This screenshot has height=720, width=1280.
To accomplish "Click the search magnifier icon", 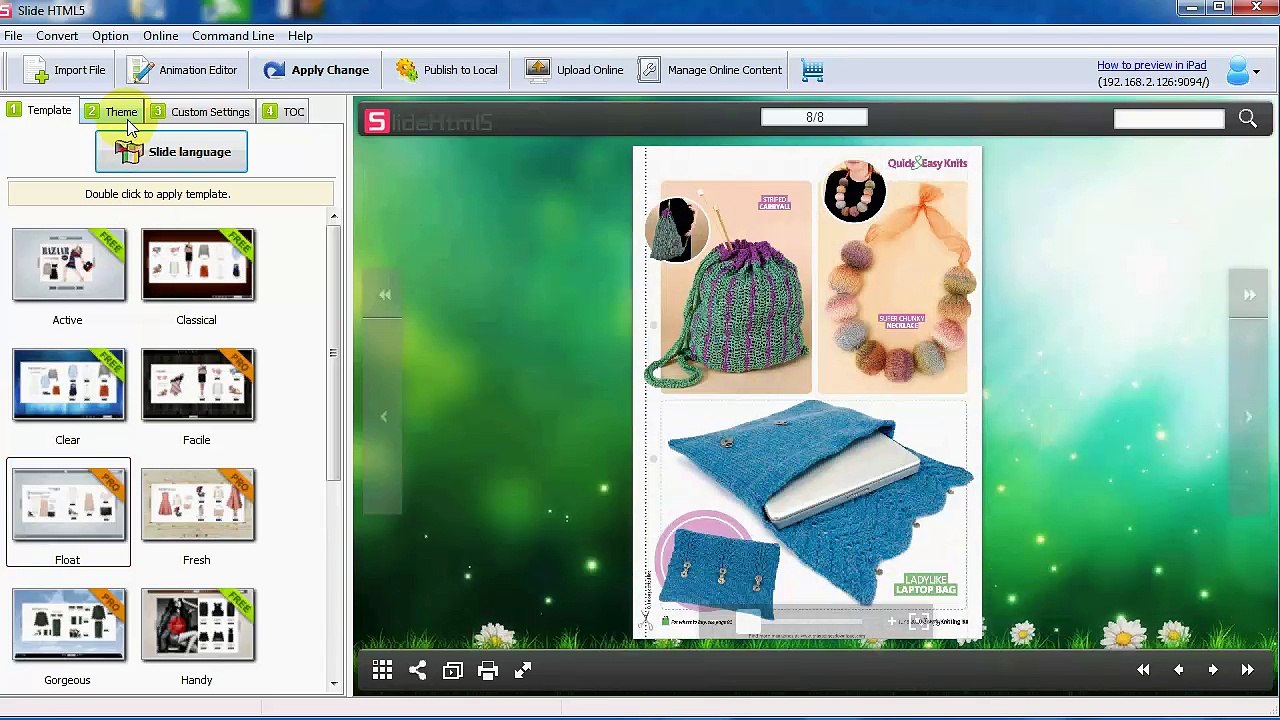I will [1247, 120].
